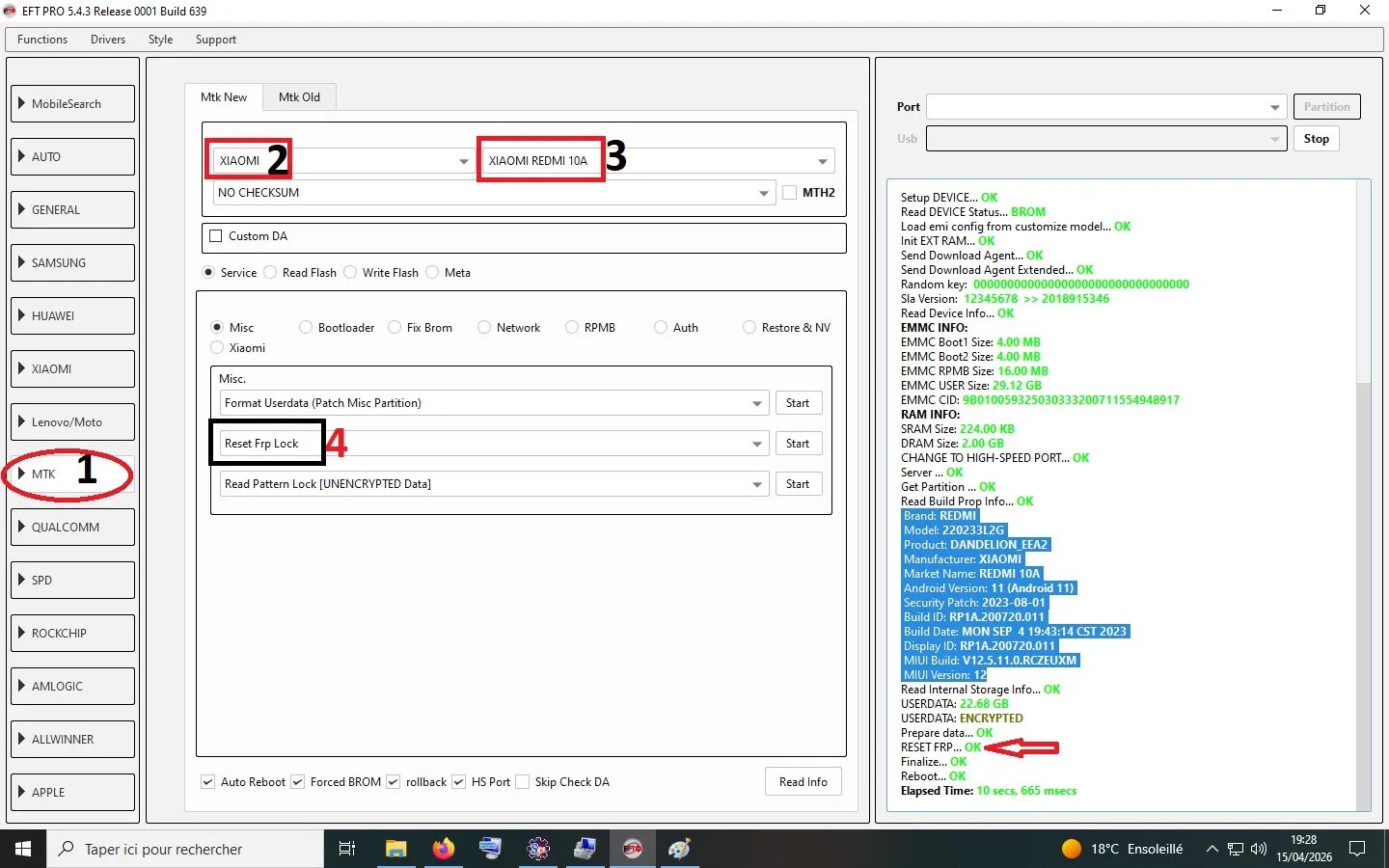The height and width of the screenshot is (868, 1389).
Task: Enable the Skip Check DA option
Action: (x=523, y=782)
